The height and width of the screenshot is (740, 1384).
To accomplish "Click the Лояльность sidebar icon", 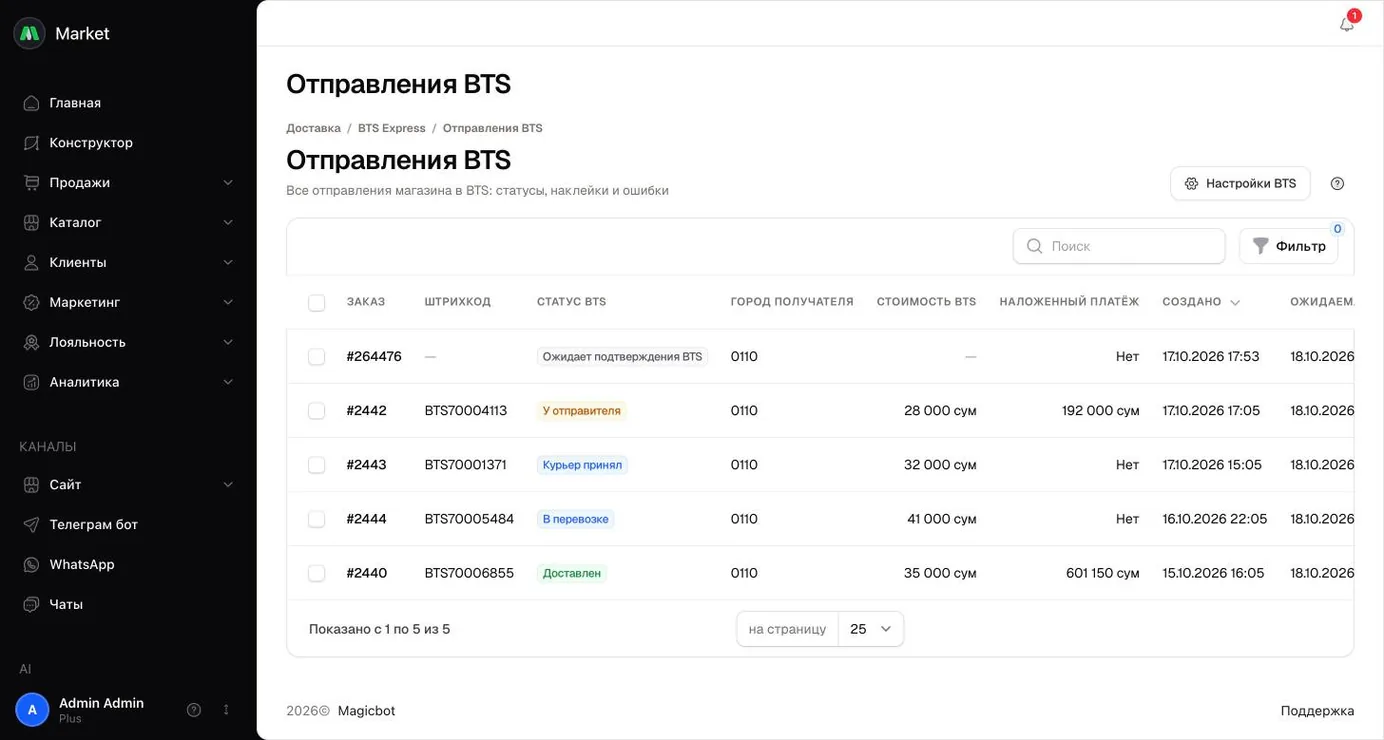I will (x=31, y=343).
